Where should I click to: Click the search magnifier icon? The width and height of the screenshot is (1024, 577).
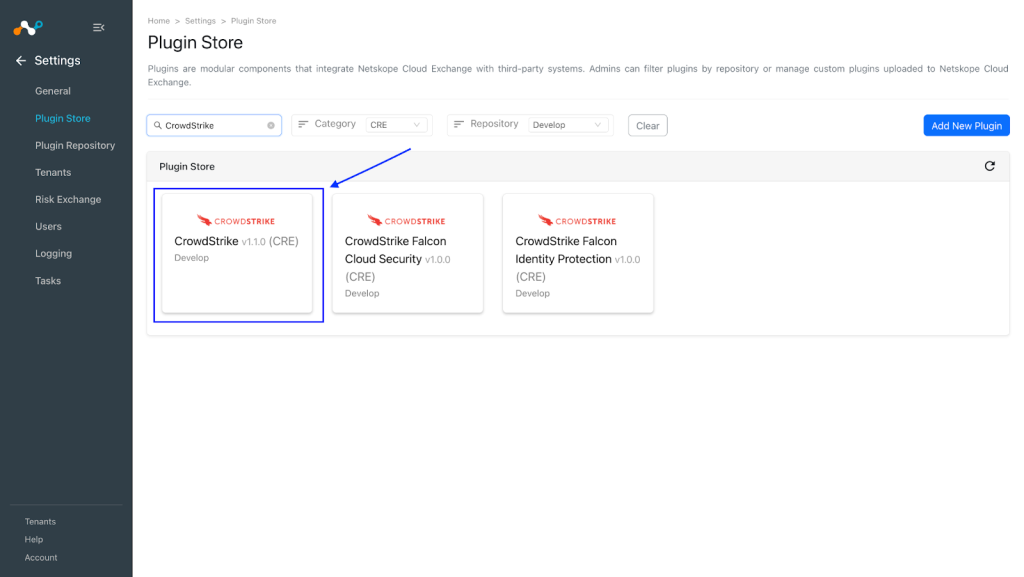157,125
